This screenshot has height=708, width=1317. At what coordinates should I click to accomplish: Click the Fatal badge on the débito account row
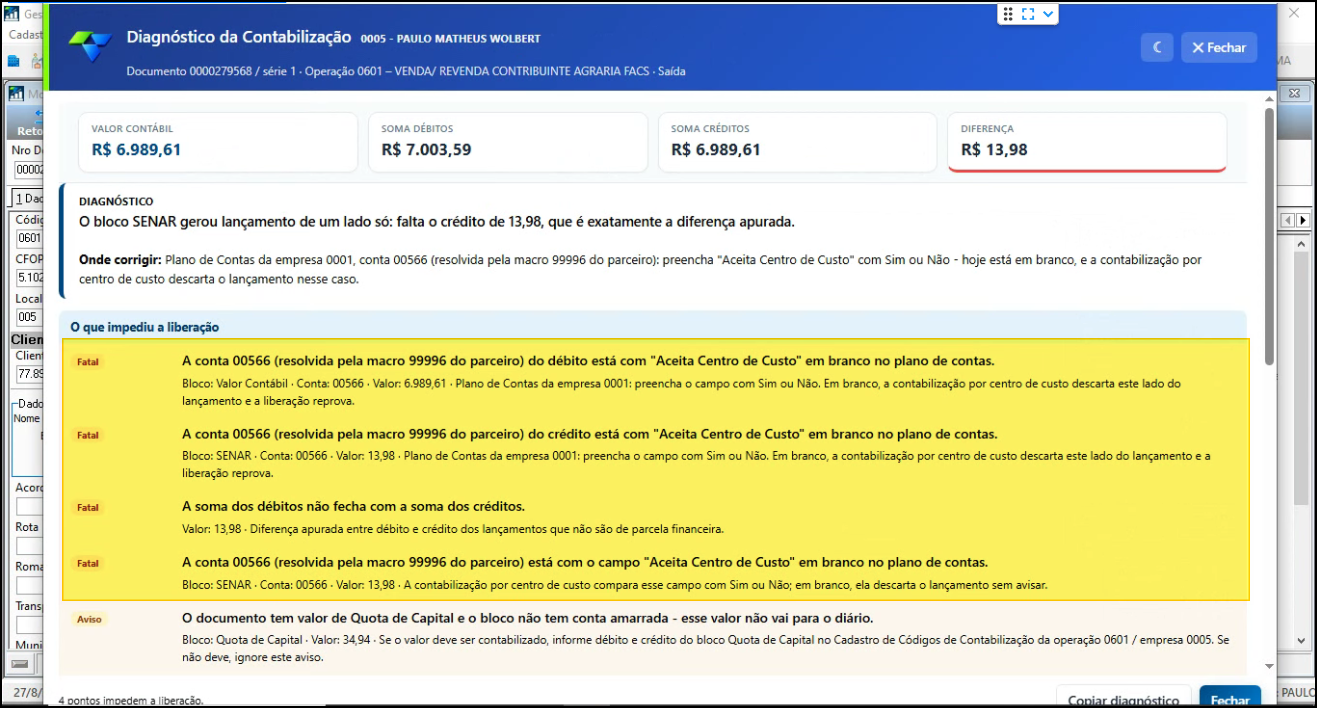(88, 362)
